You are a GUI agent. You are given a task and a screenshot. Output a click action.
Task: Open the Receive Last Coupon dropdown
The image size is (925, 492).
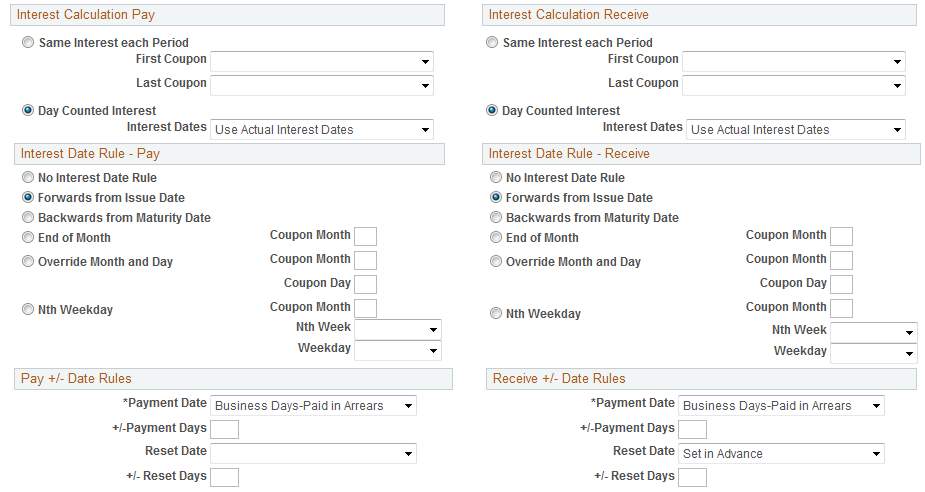793,86
